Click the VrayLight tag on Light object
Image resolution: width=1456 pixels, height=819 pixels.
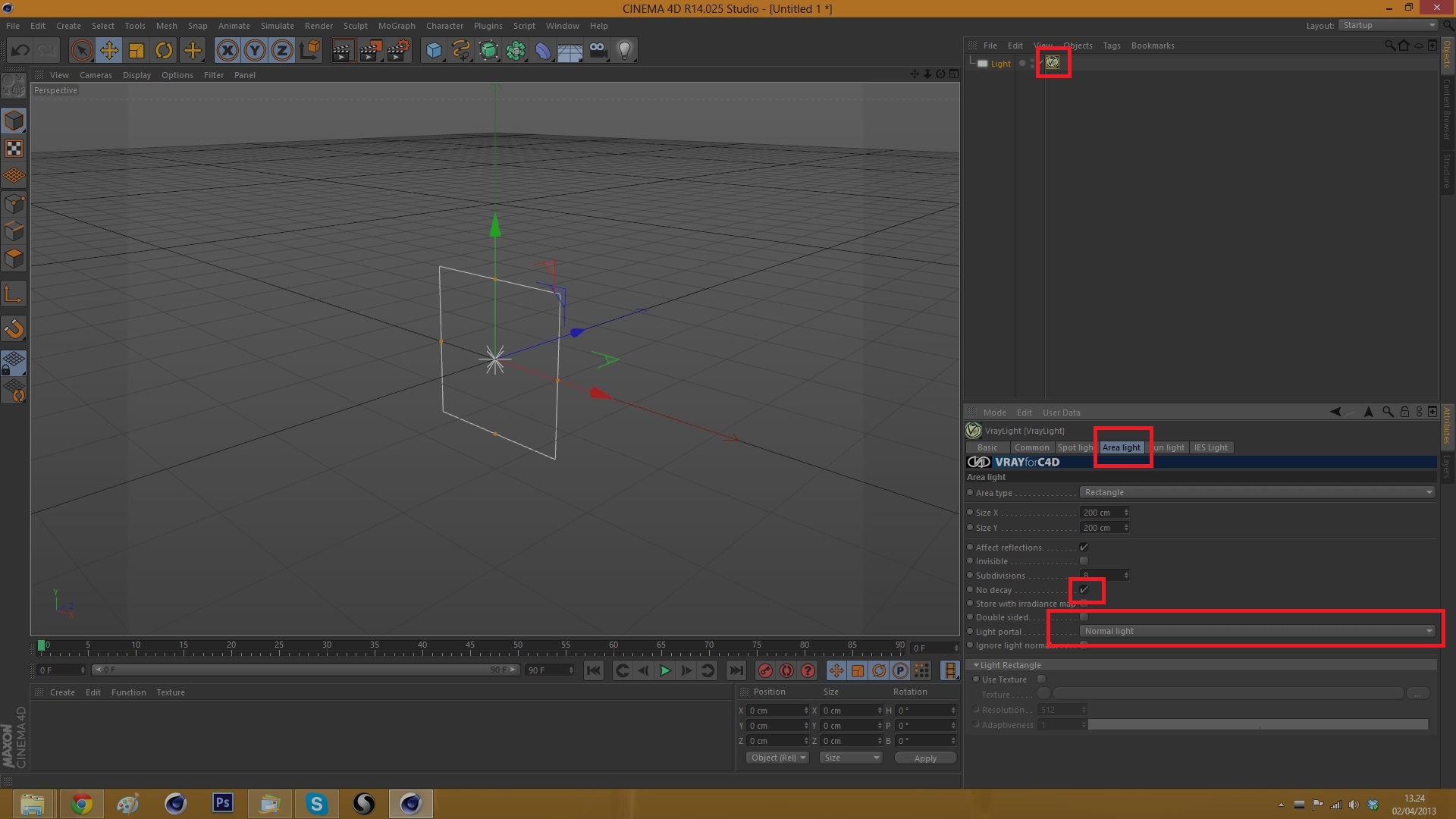1053,63
